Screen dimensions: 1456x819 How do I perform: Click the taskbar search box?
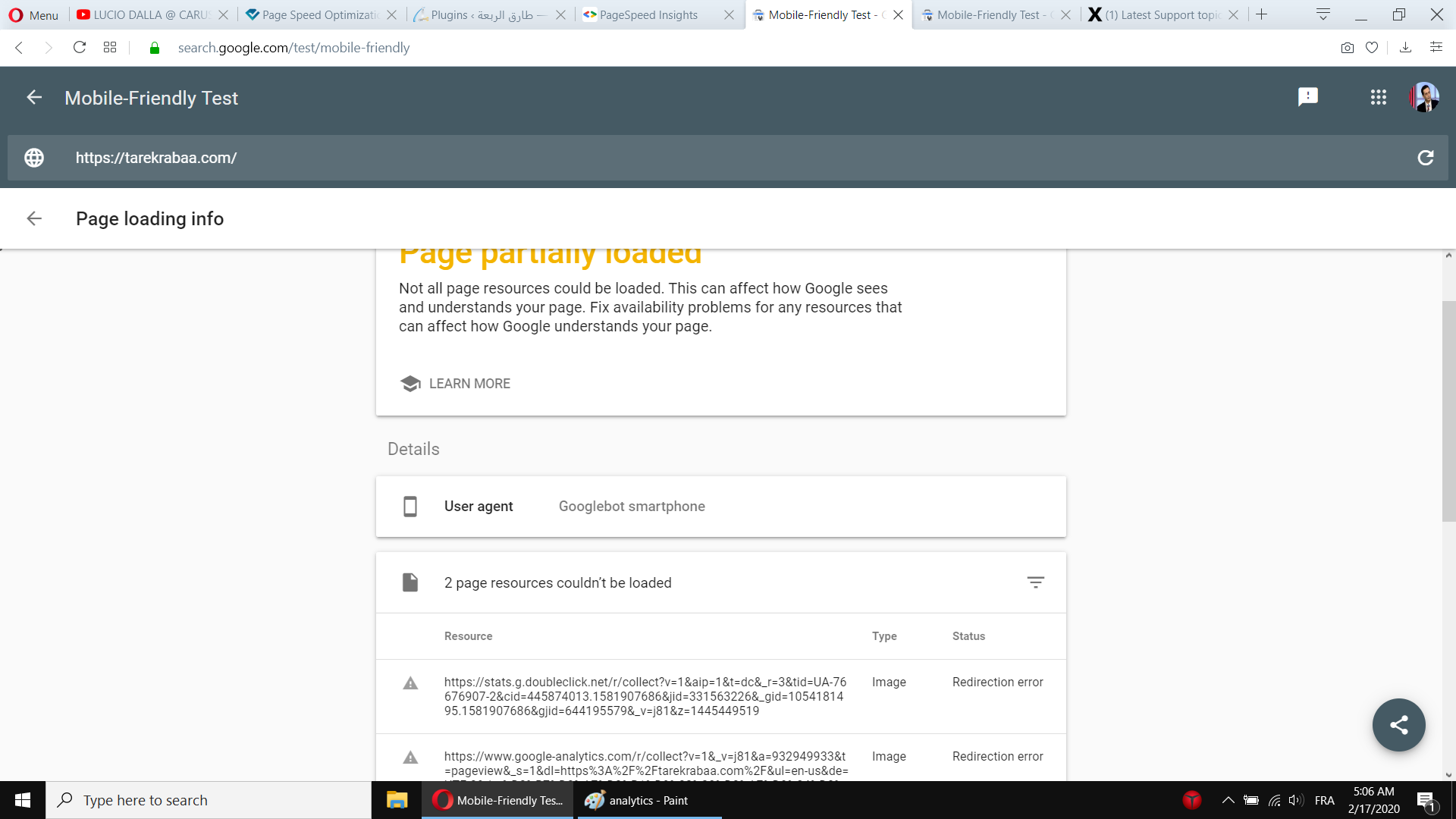[x=209, y=800]
